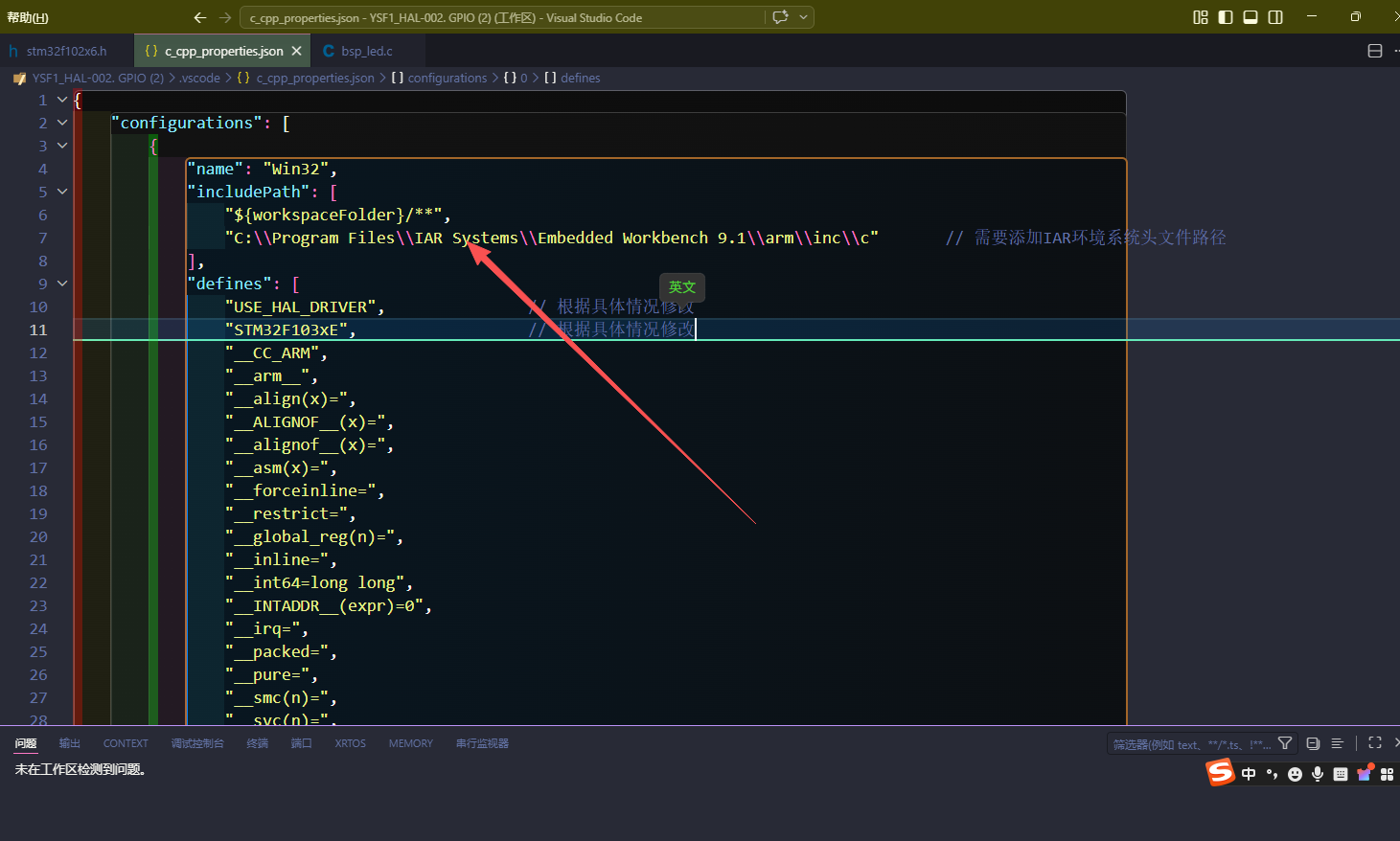Open the Sogou skin shirt icon
This screenshot has height=841, width=1400.
(x=1365, y=772)
